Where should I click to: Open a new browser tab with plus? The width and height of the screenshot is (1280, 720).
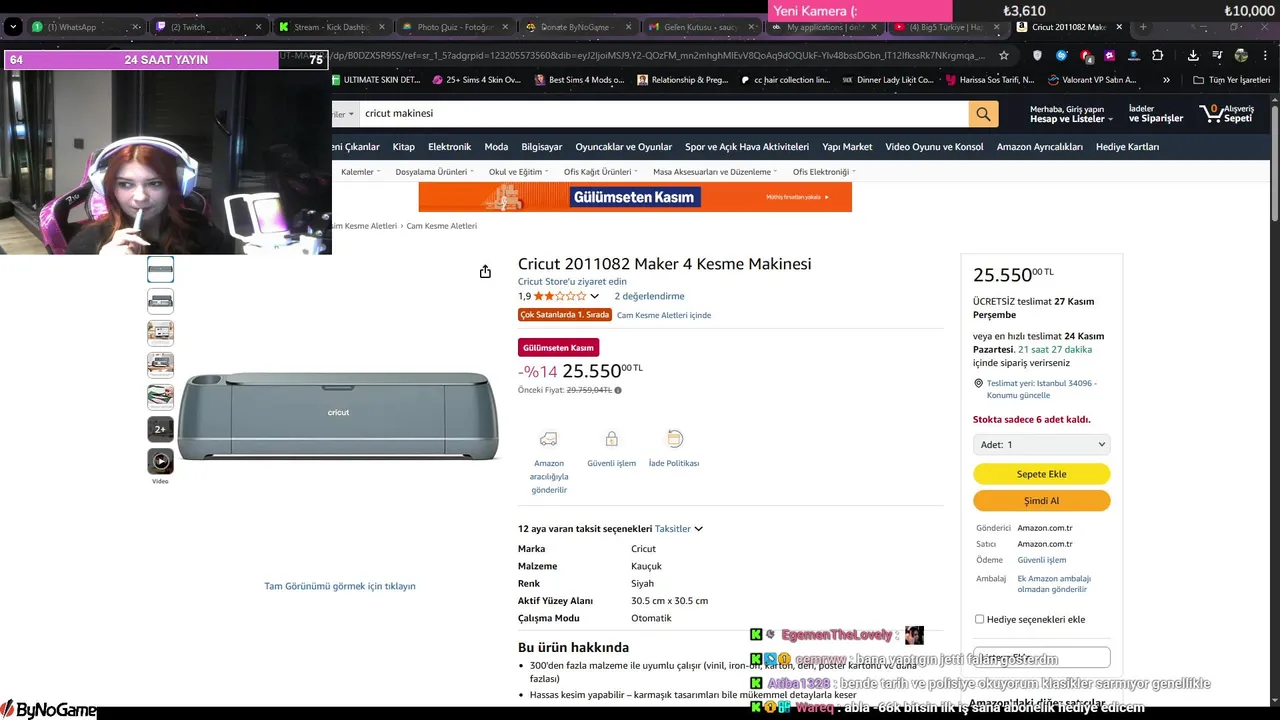point(1143,27)
